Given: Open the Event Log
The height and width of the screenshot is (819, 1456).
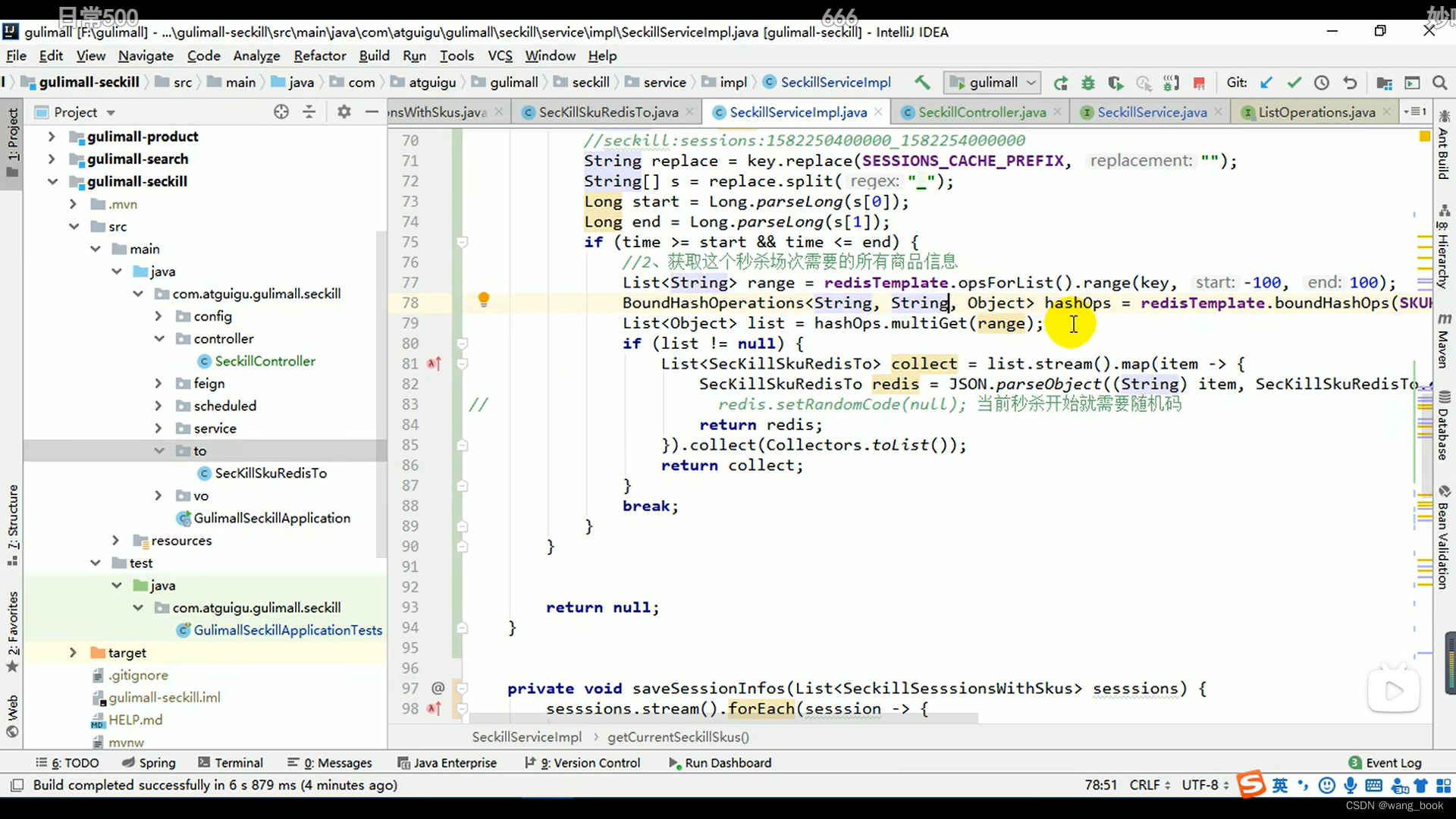Looking at the screenshot, I should 1385,762.
